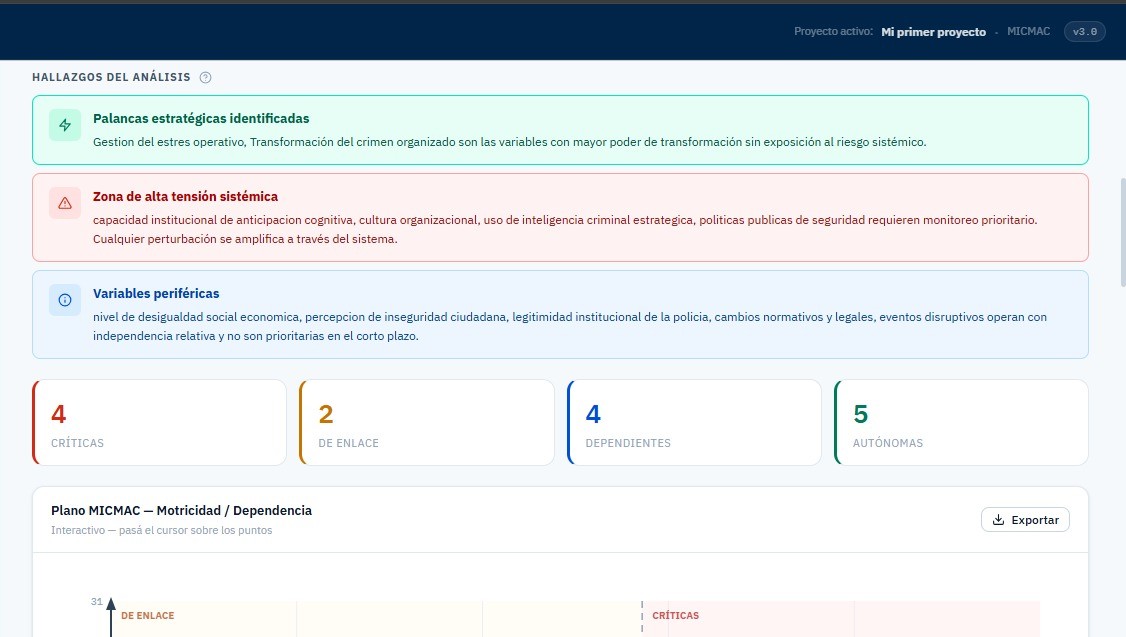This screenshot has width=1126, height=637.
Task: Click the lightning bolt icon on Palancas estratégicas card
Action: point(64,126)
